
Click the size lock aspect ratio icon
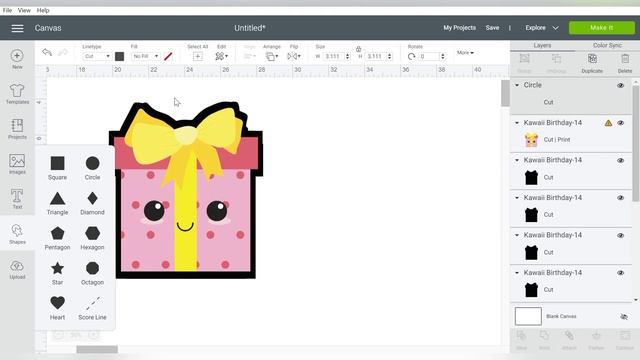[358, 49]
